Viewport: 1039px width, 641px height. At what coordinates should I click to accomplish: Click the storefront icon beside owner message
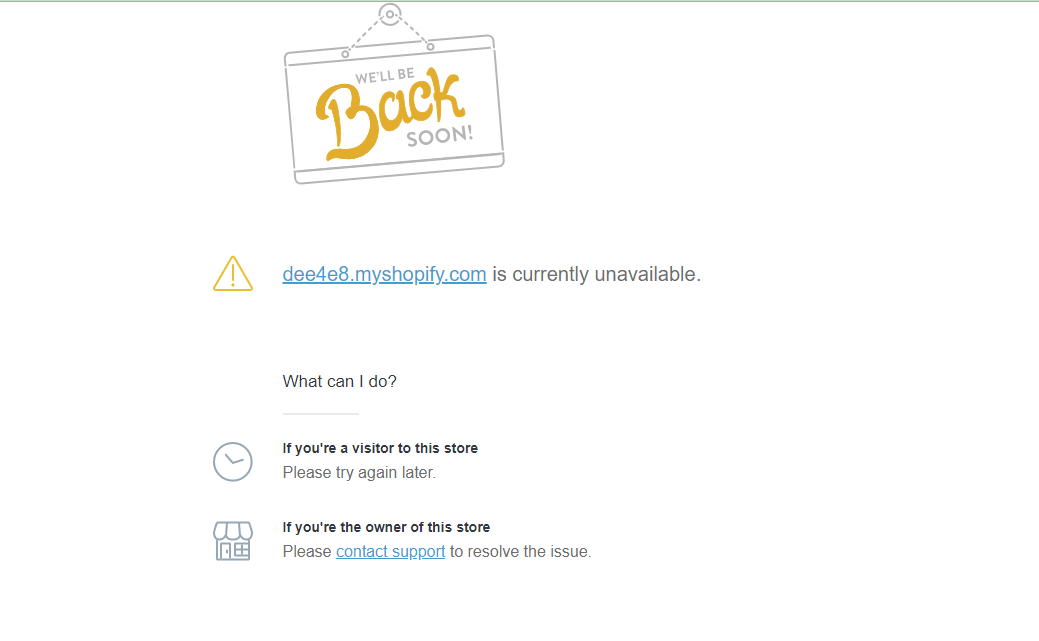[233, 541]
